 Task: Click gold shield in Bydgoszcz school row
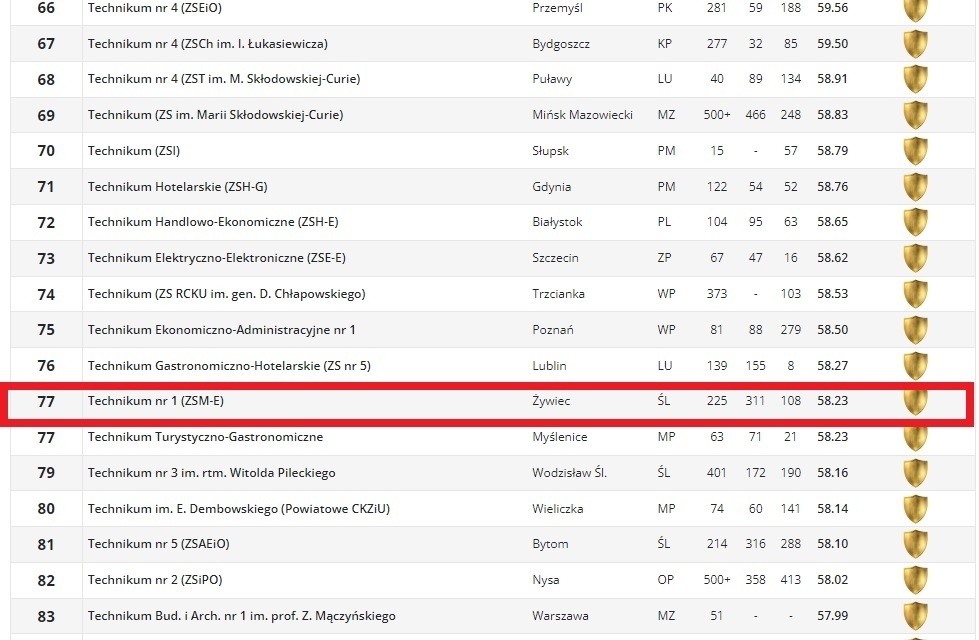[x=915, y=44]
